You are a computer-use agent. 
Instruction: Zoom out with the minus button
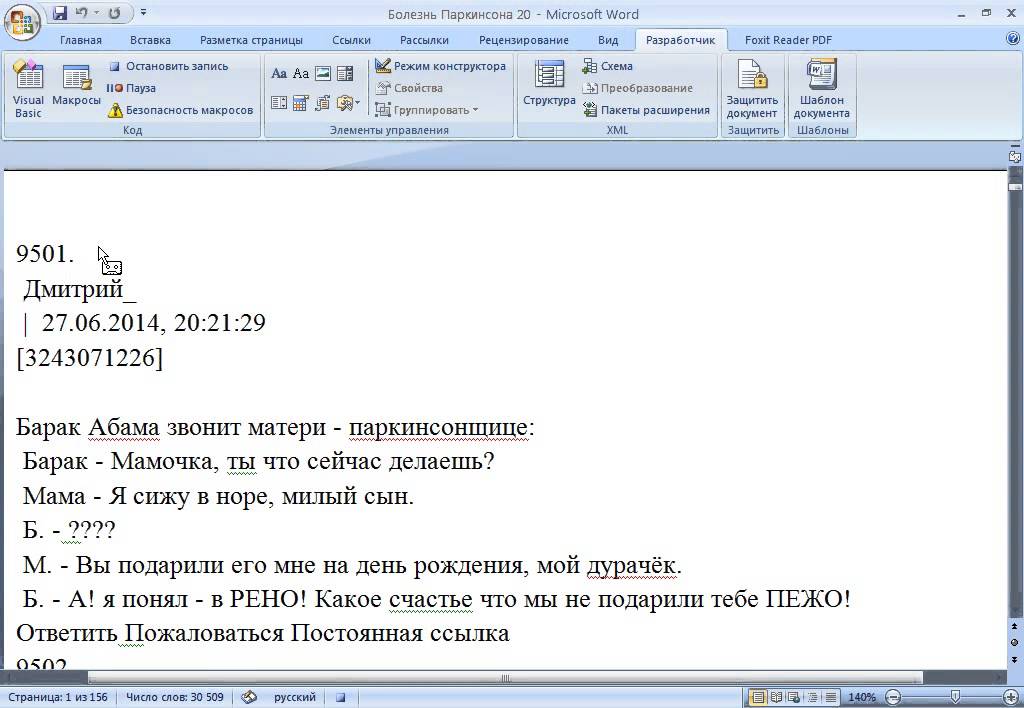(x=893, y=698)
